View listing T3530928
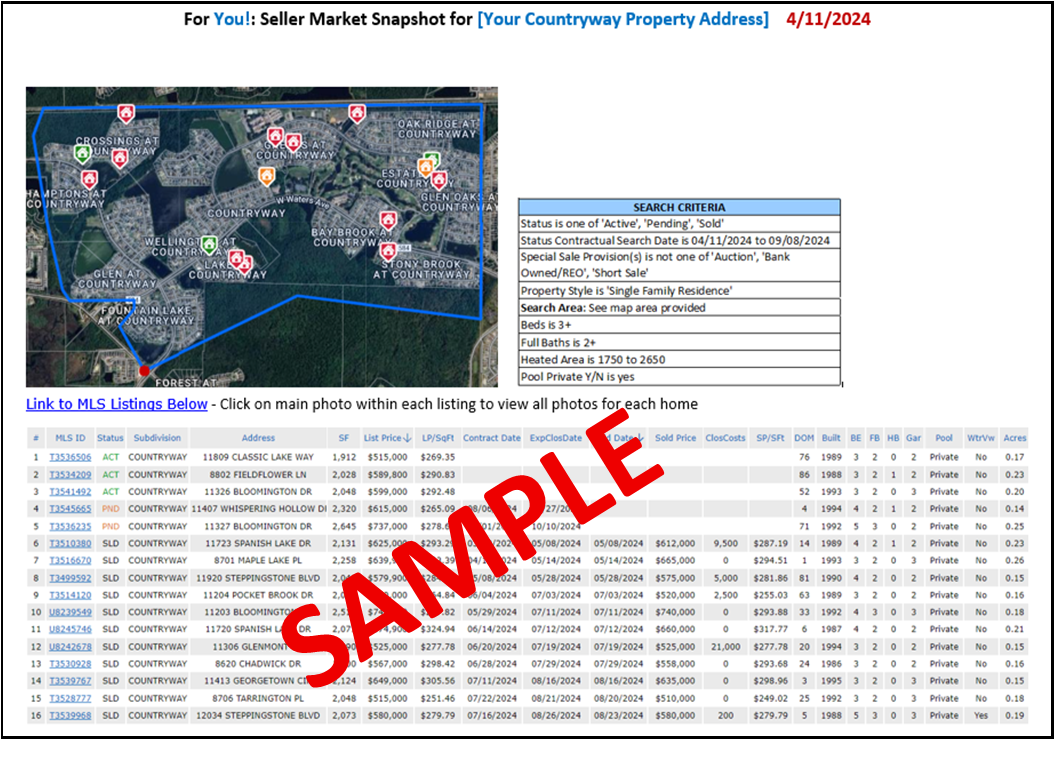 coord(70,664)
